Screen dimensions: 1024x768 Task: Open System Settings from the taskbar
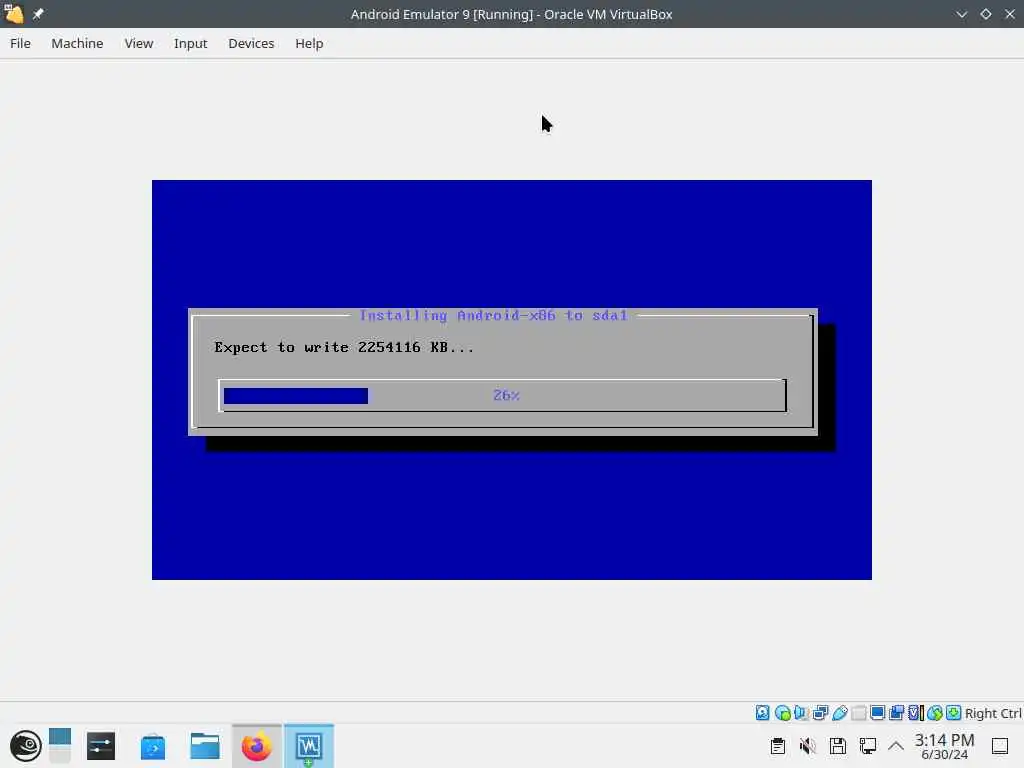(101, 746)
